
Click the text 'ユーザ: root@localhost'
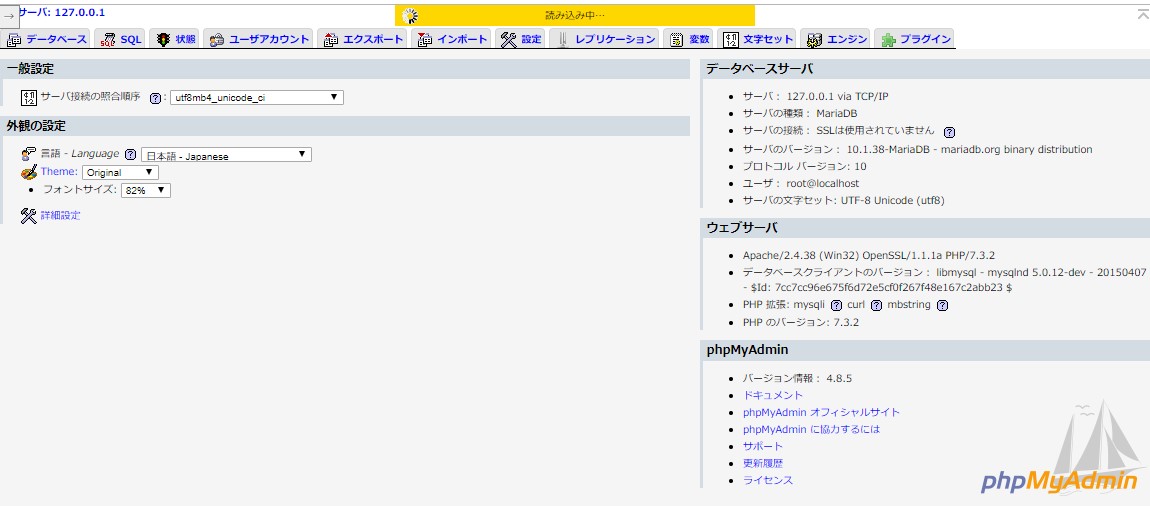pos(801,183)
